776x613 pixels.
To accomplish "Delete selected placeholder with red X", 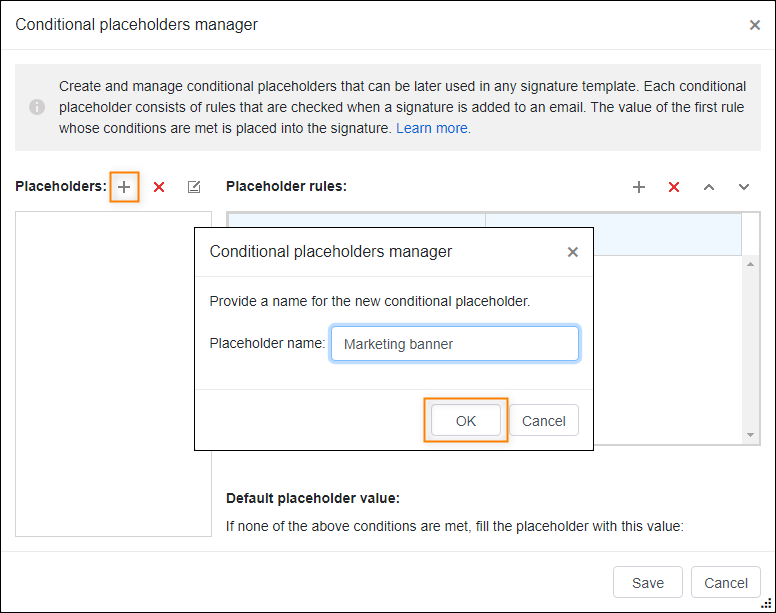I will 159,187.
